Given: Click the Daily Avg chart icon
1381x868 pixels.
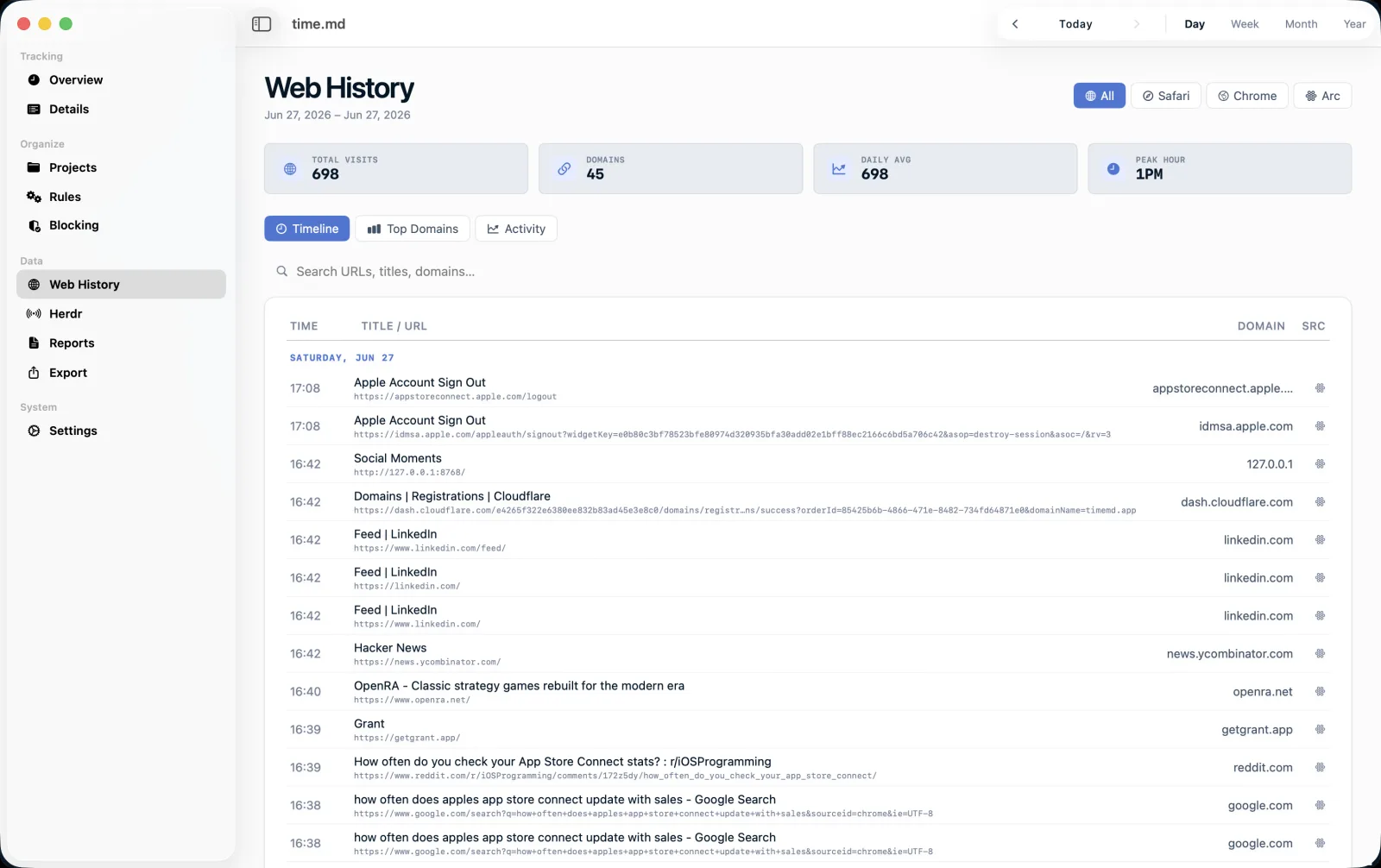Looking at the screenshot, I should [x=839, y=169].
